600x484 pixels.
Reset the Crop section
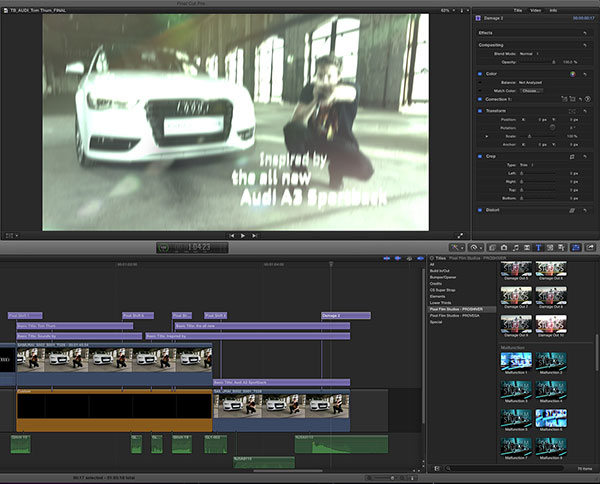click(585, 156)
